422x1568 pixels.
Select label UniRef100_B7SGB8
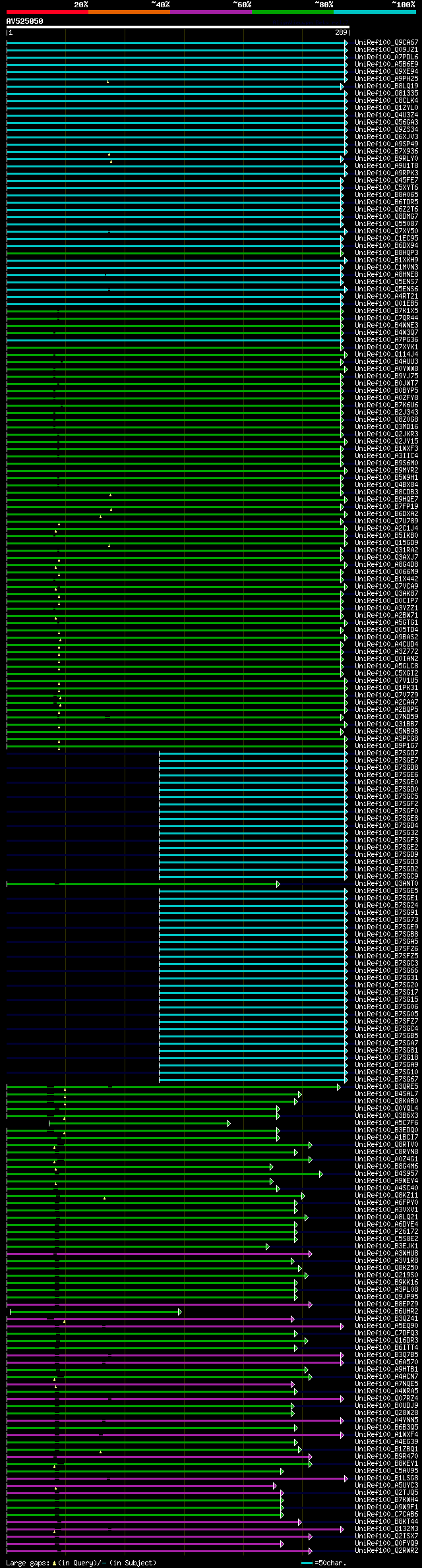click(x=386, y=935)
